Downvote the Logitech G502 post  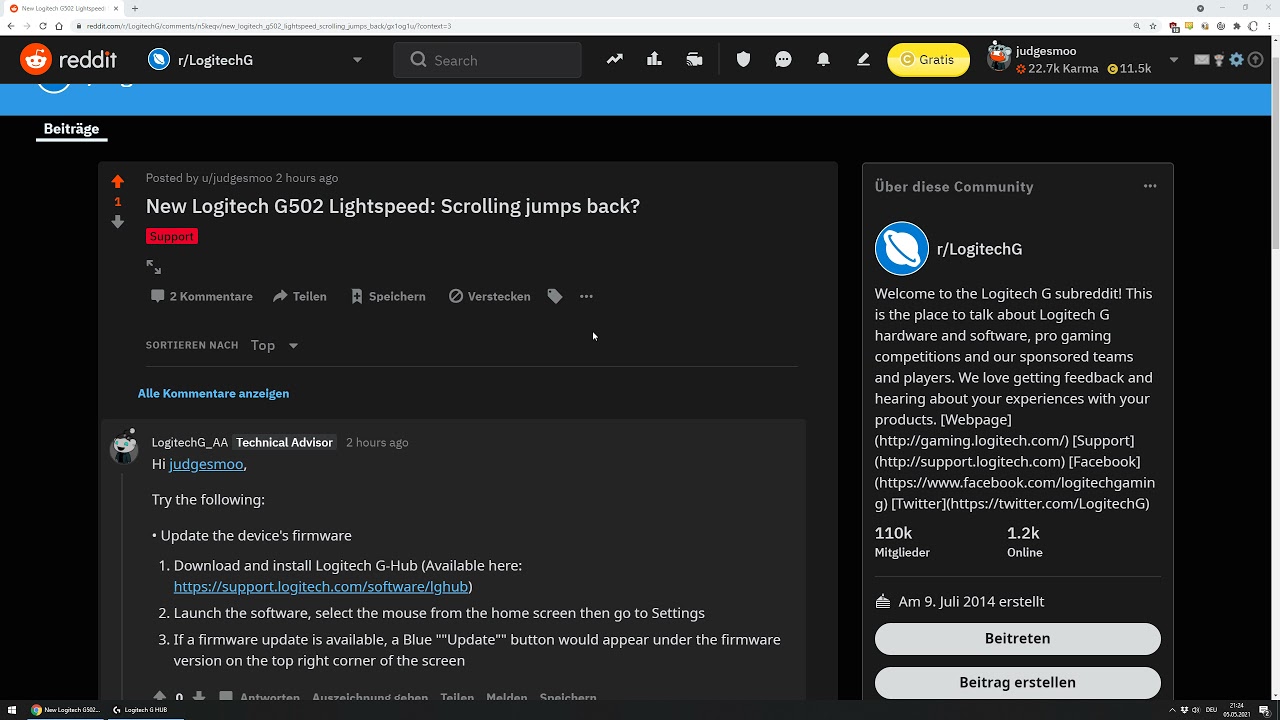click(118, 222)
